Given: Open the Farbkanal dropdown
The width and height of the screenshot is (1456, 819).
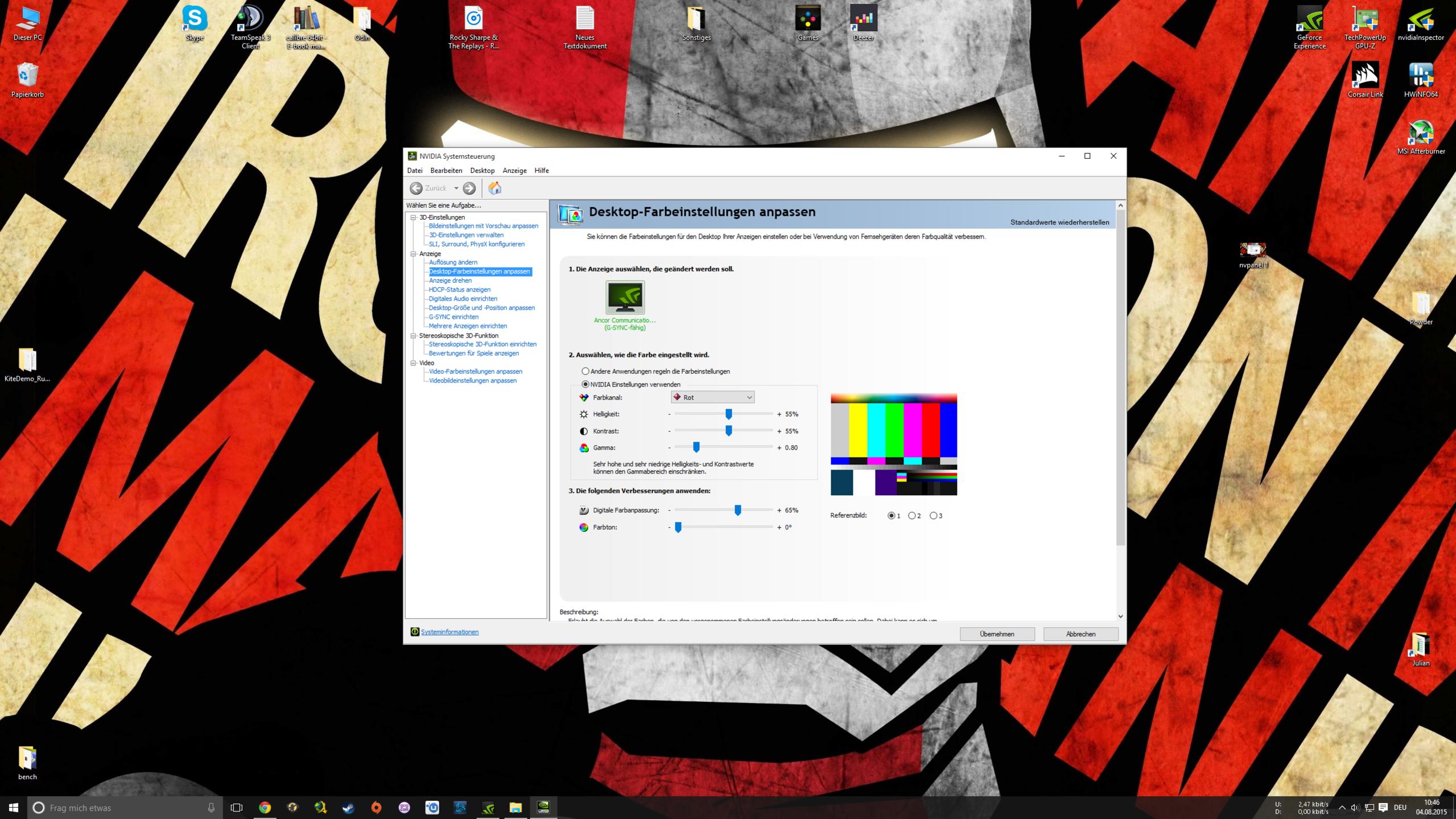Looking at the screenshot, I should tap(712, 397).
